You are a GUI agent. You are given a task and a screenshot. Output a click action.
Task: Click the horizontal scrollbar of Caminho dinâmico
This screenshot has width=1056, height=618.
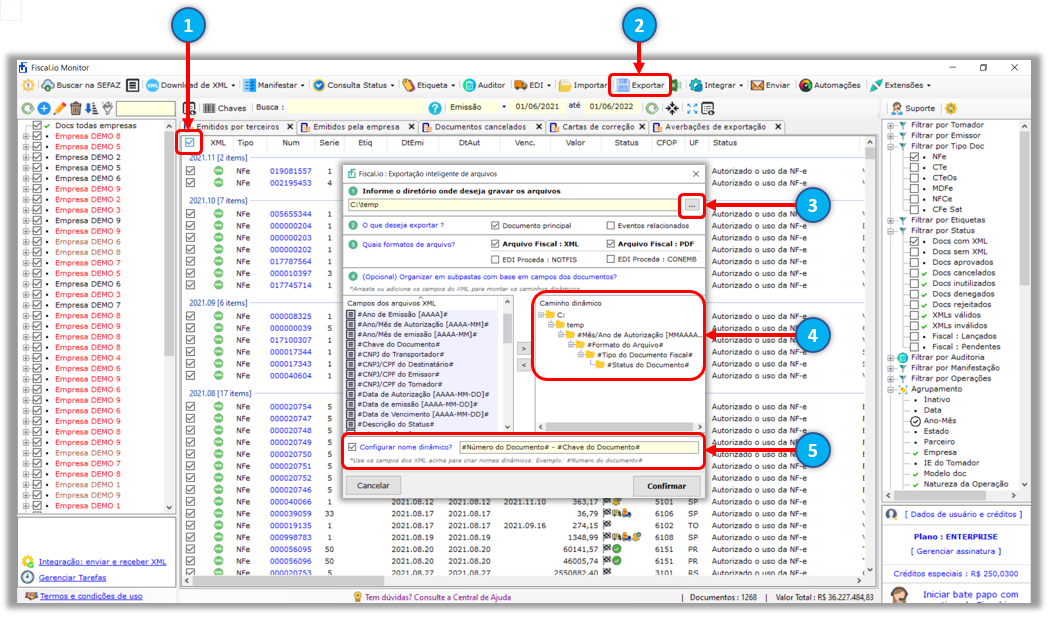[620, 427]
